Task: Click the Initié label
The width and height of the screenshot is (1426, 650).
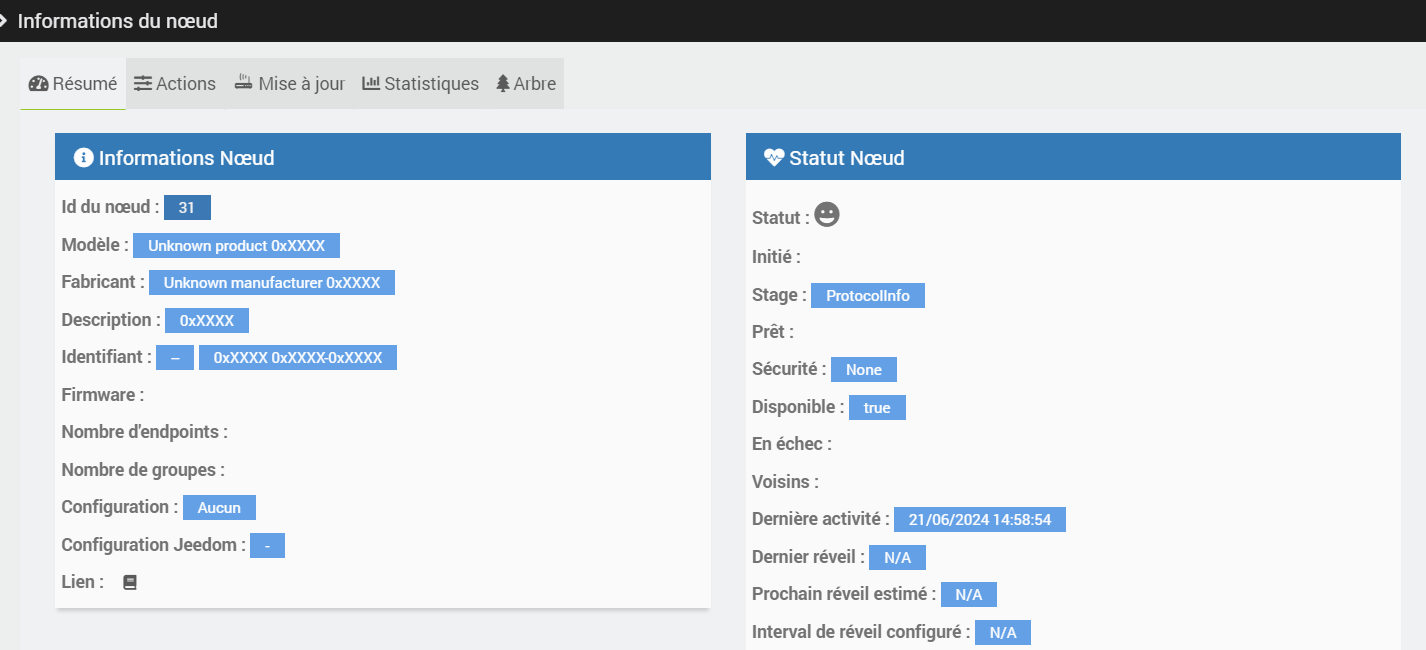Action: pyautogui.click(x=777, y=257)
